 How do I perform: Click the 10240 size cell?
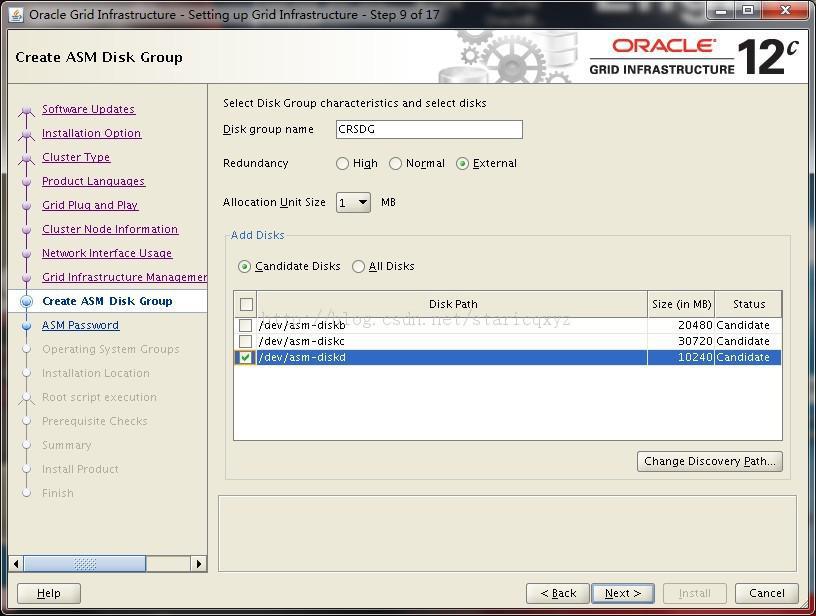[681, 357]
